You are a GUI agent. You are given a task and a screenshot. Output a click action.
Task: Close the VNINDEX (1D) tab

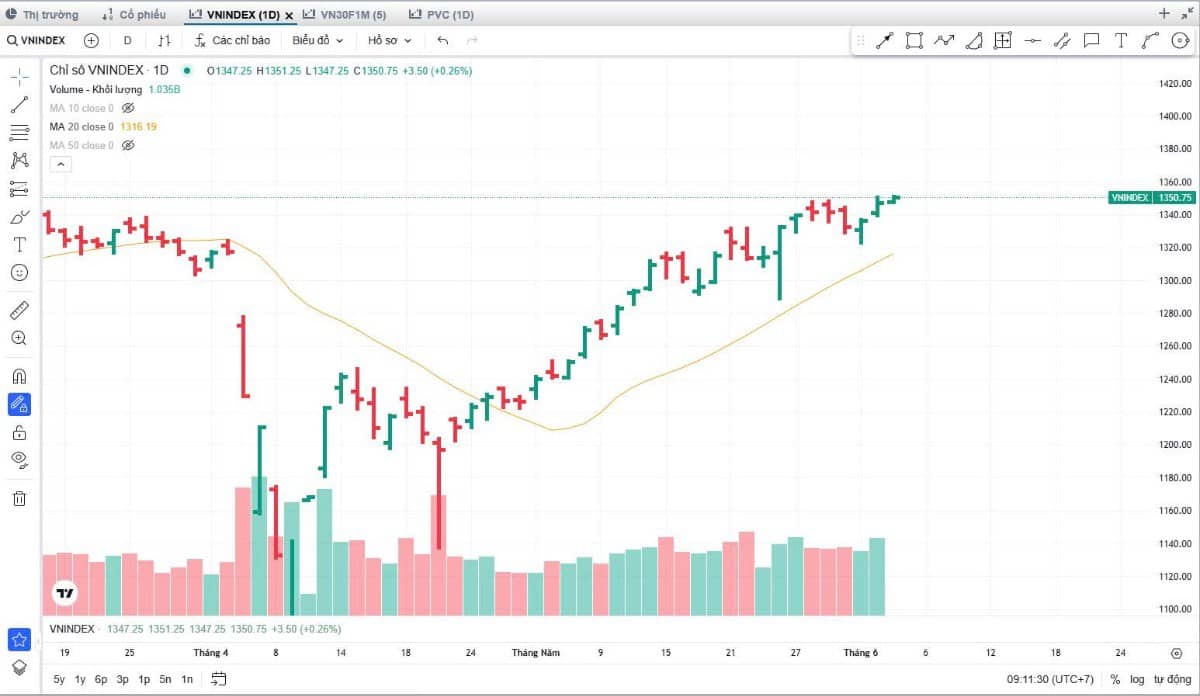(289, 16)
